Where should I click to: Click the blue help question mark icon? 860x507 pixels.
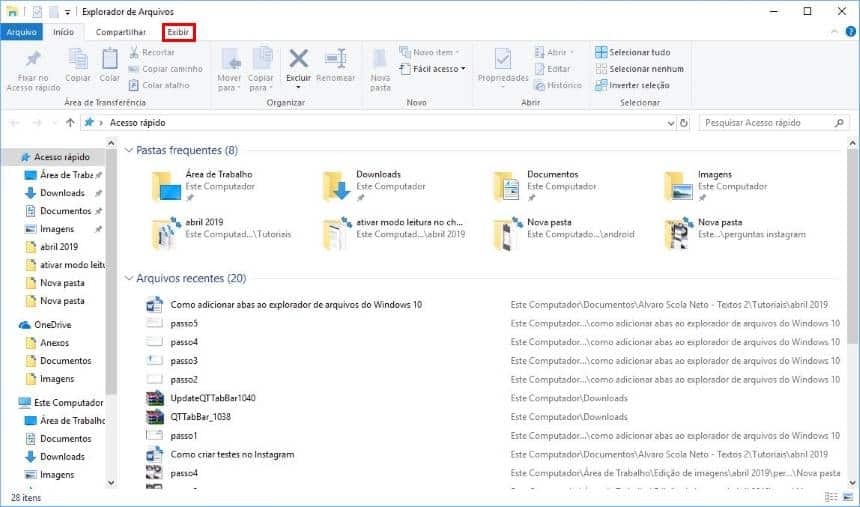tap(851, 32)
